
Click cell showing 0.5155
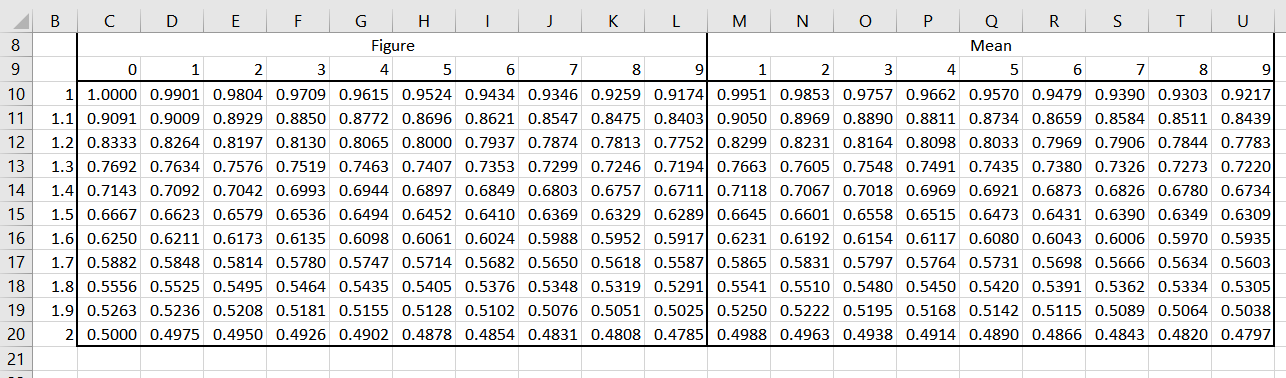[360, 311]
